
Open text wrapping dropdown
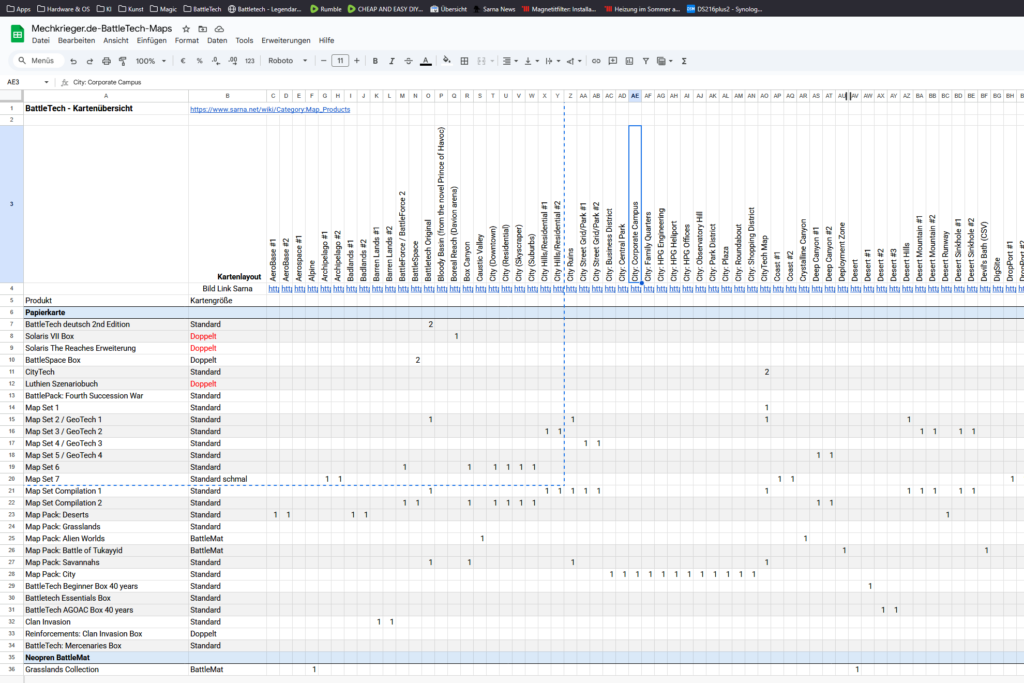tap(552, 61)
